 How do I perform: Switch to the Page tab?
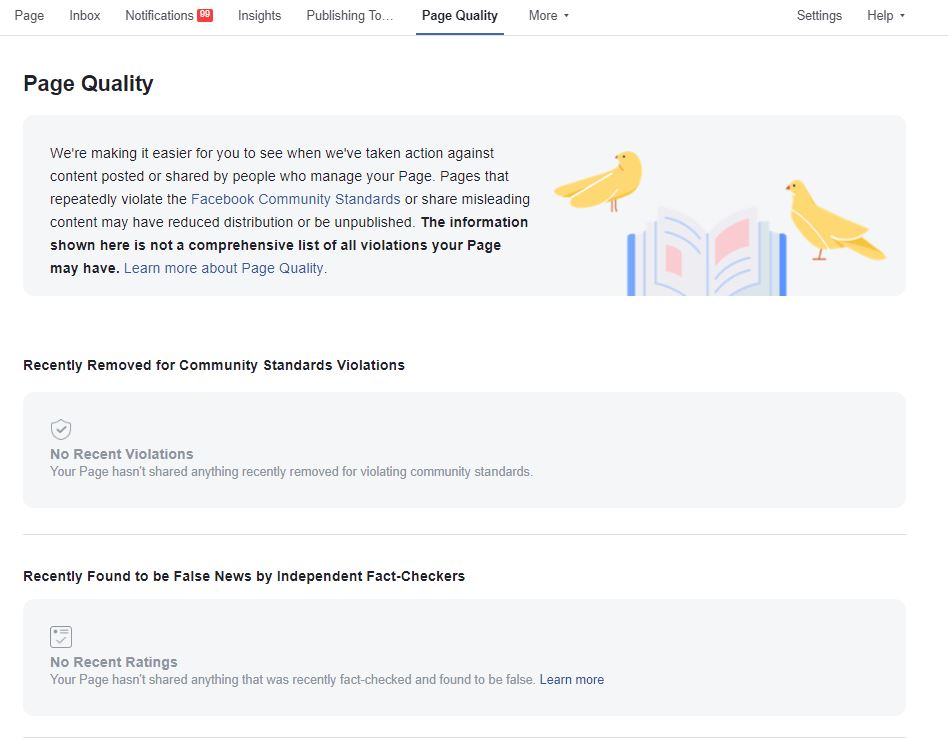pos(29,16)
